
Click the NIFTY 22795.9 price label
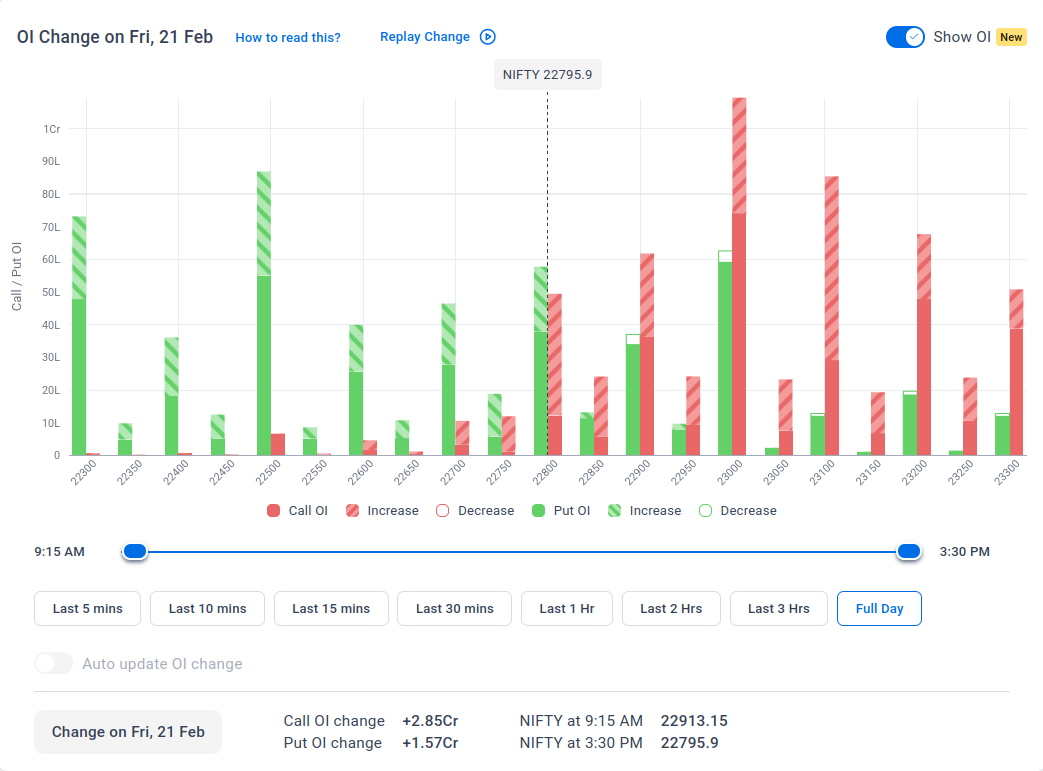[547, 75]
